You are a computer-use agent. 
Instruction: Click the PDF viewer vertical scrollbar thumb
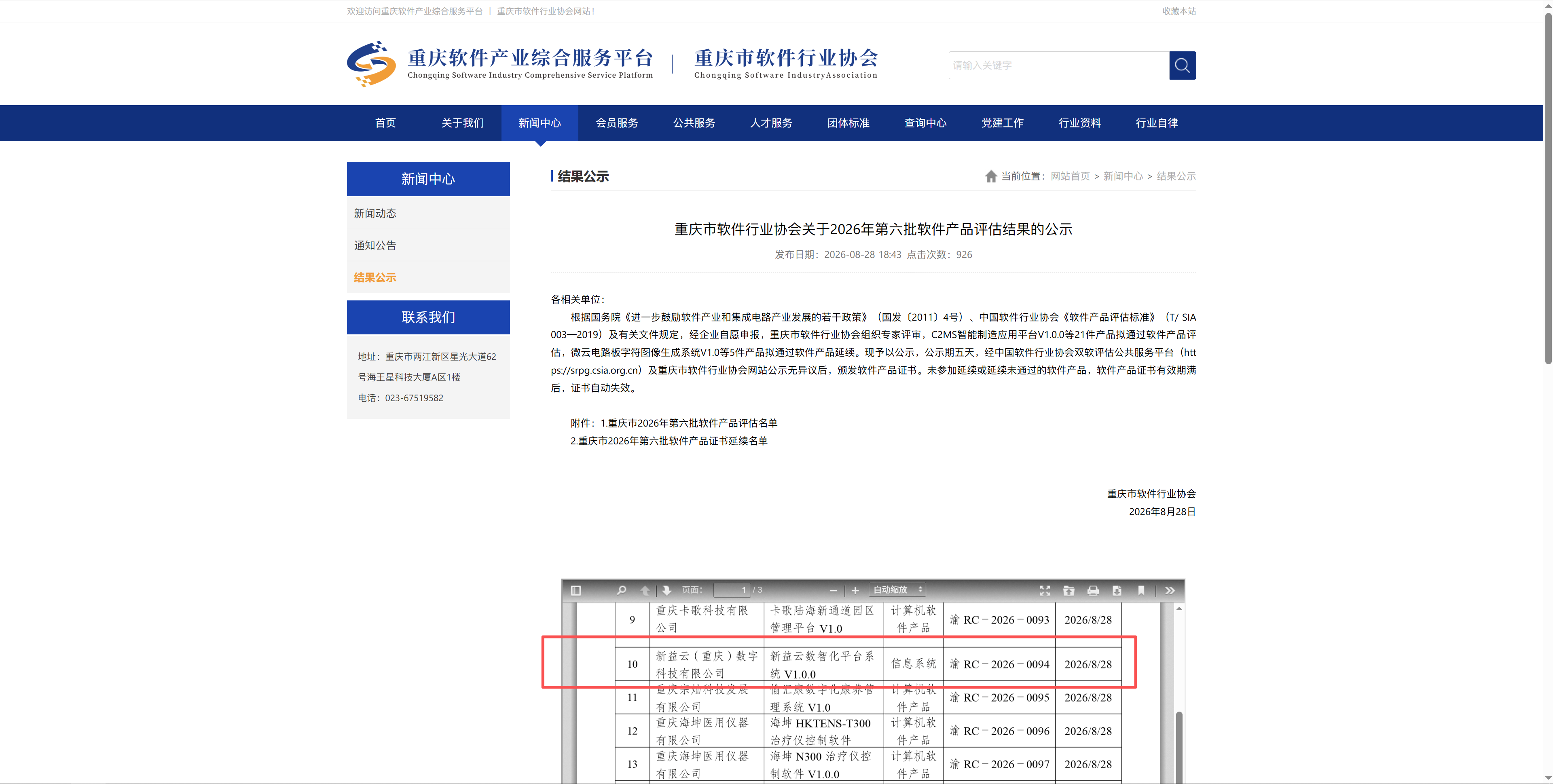tap(1179, 747)
